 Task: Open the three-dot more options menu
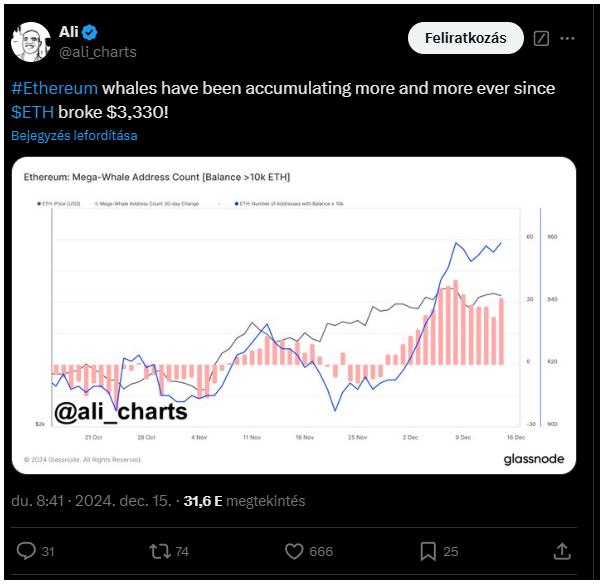(567, 39)
